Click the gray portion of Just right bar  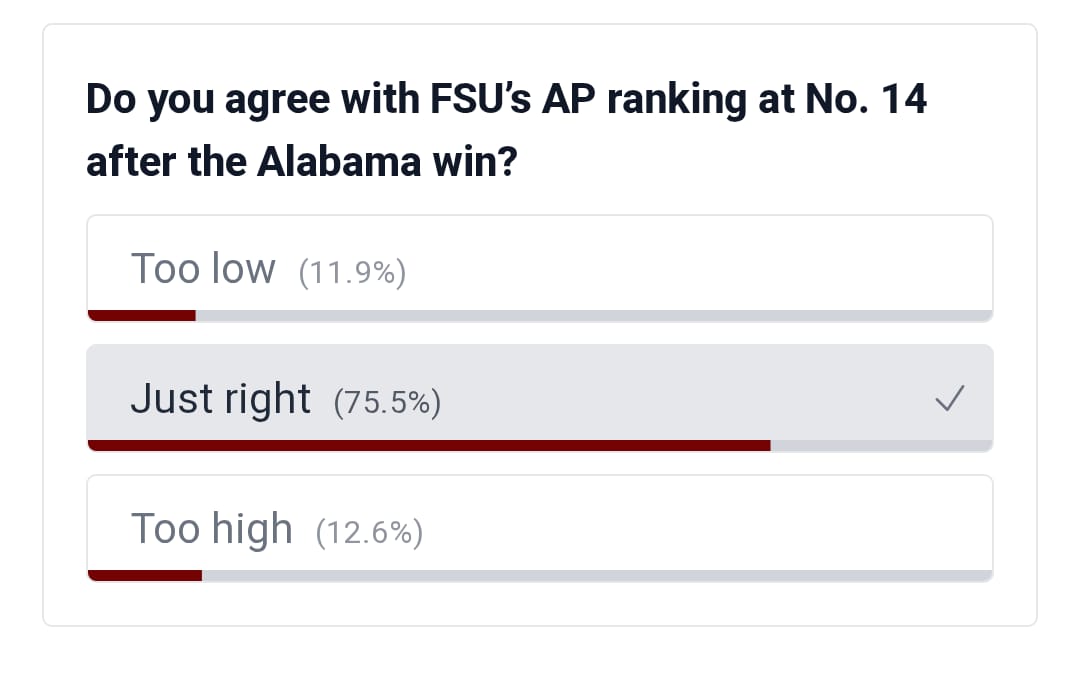(882, 446)
